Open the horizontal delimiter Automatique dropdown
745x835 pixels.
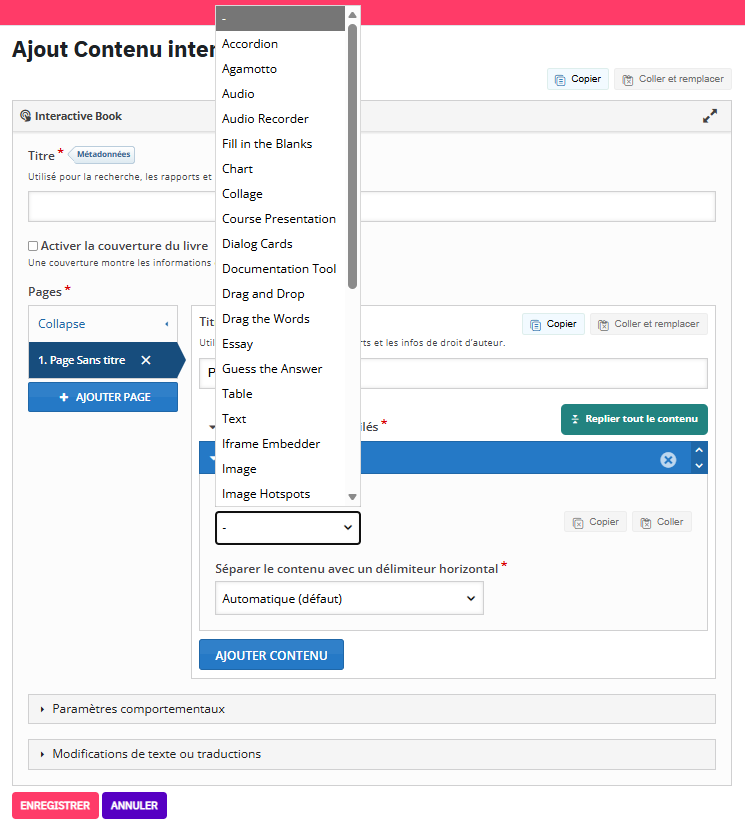point(349,599)
